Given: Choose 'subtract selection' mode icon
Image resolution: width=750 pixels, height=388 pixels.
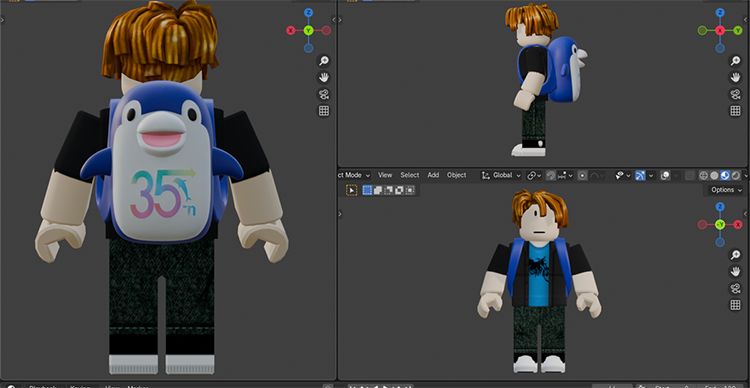Looking at the screenshot, I should pyautogui.click(x=388, y=190).
